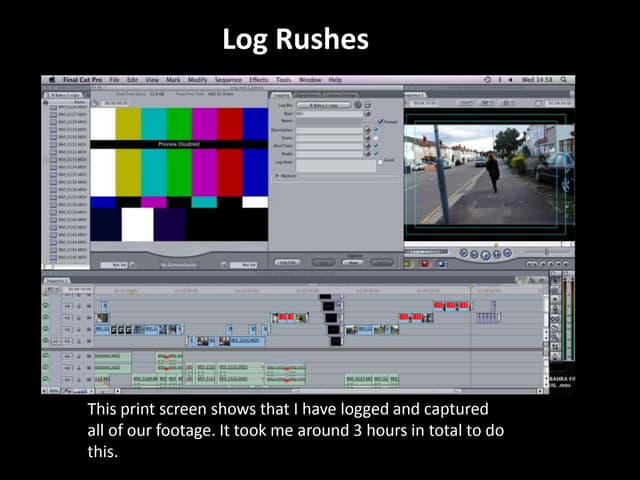The height and width of the screenshot is (480, 640).
Task: Click the Capture Clip button
Action: [323, 262]
